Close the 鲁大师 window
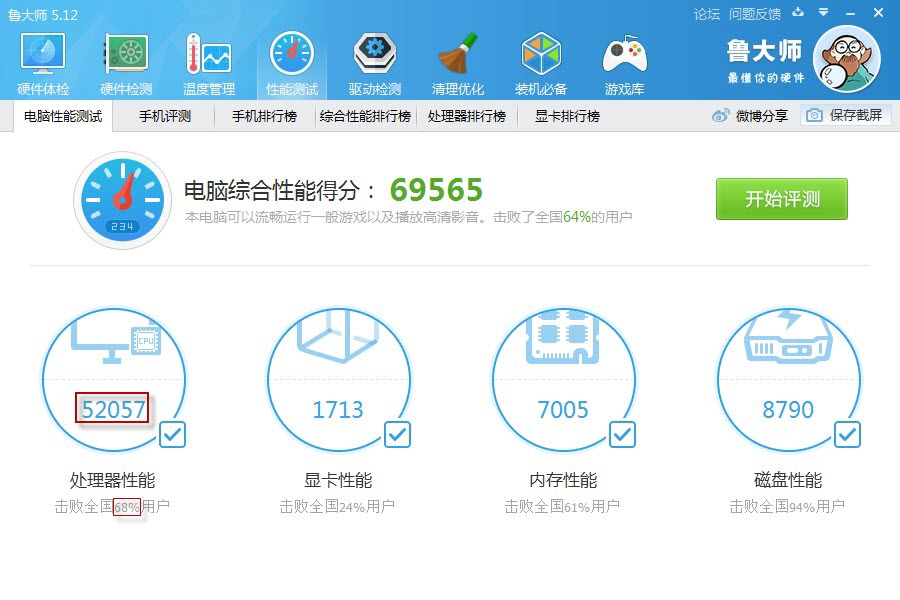 (878, 12)
